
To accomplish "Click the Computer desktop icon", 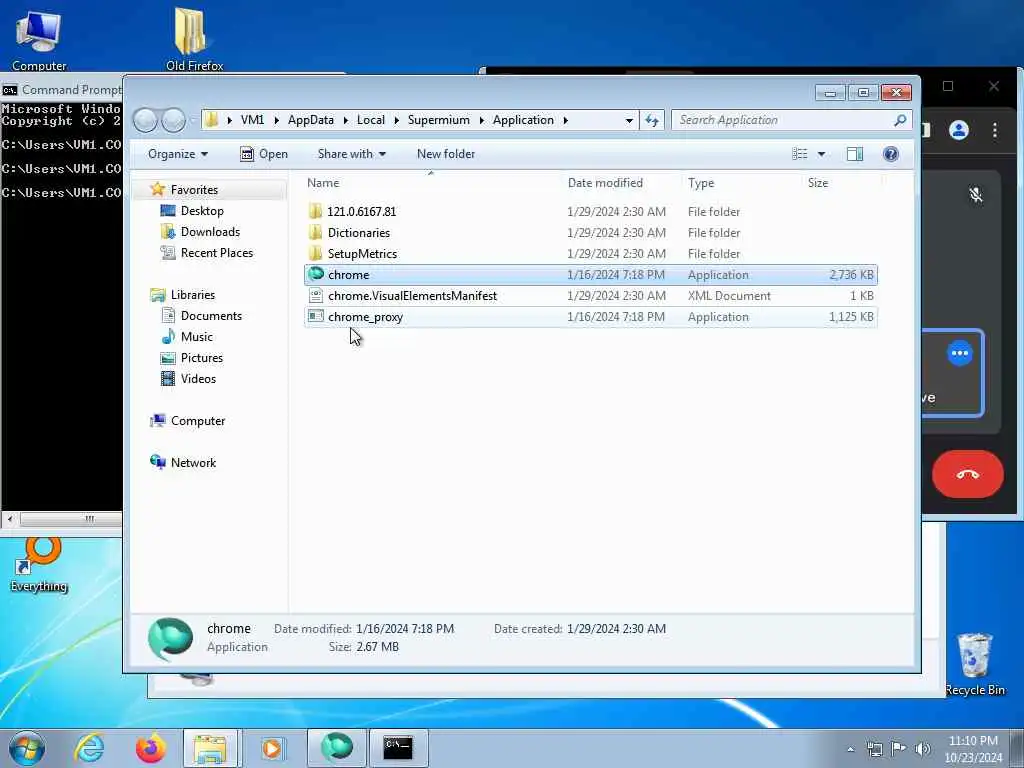I will 39,40.
